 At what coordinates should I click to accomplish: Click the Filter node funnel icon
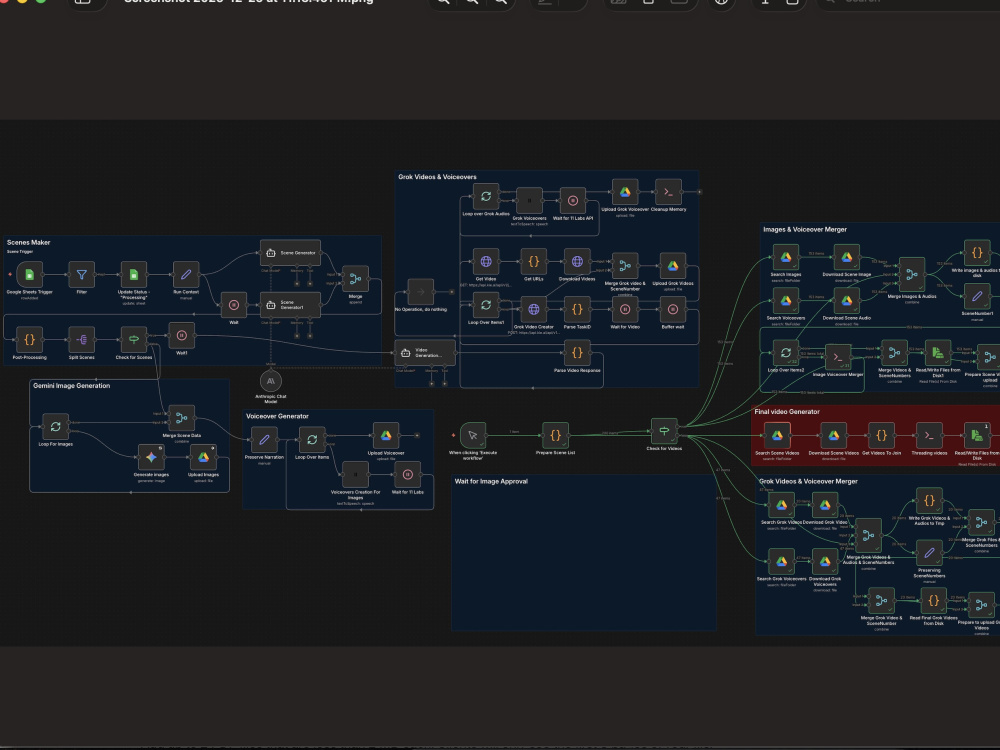[x=82, y=274]
